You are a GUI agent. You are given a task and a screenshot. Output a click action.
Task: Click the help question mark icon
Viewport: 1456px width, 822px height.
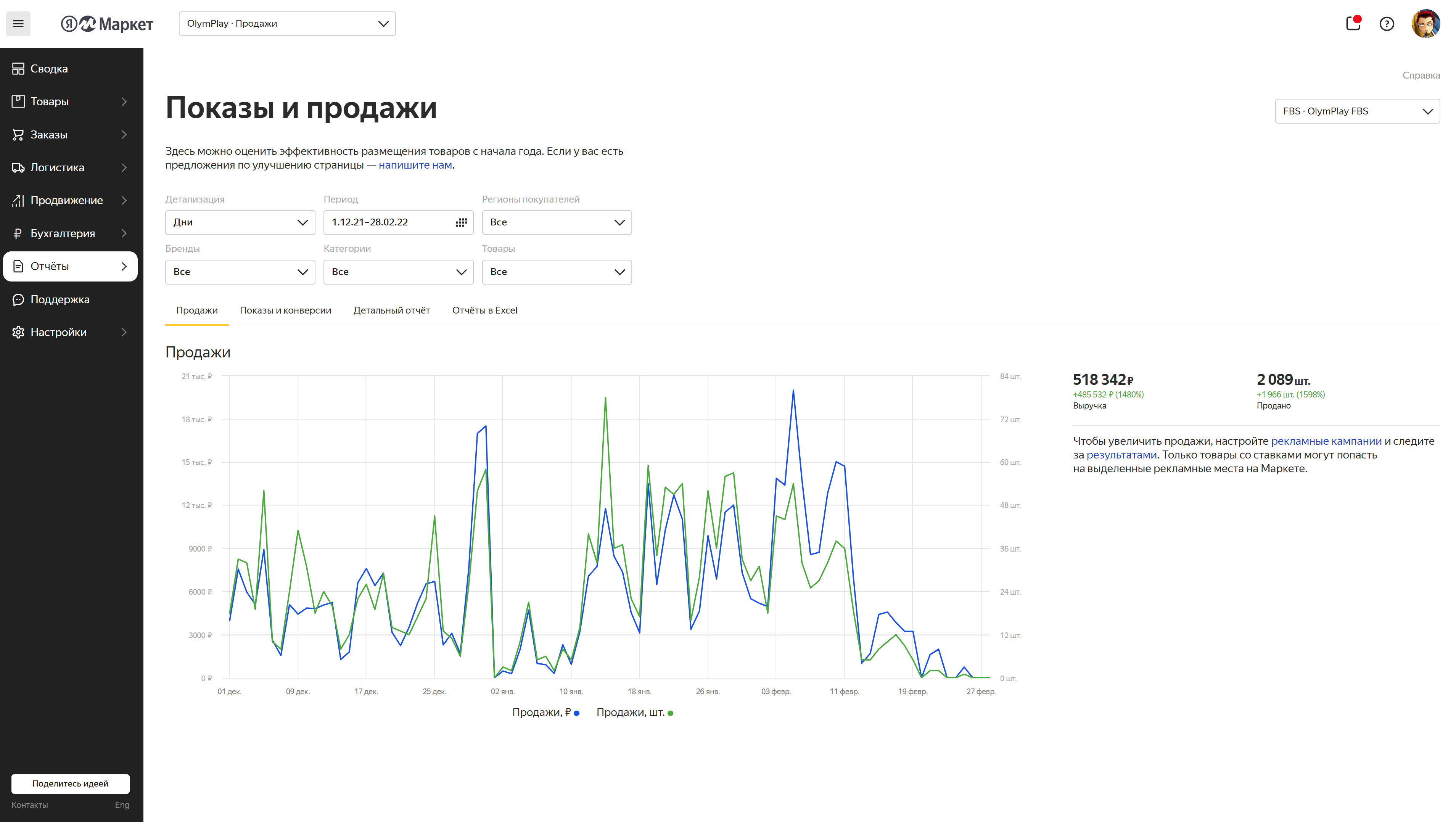click(x=1387, y=24)
